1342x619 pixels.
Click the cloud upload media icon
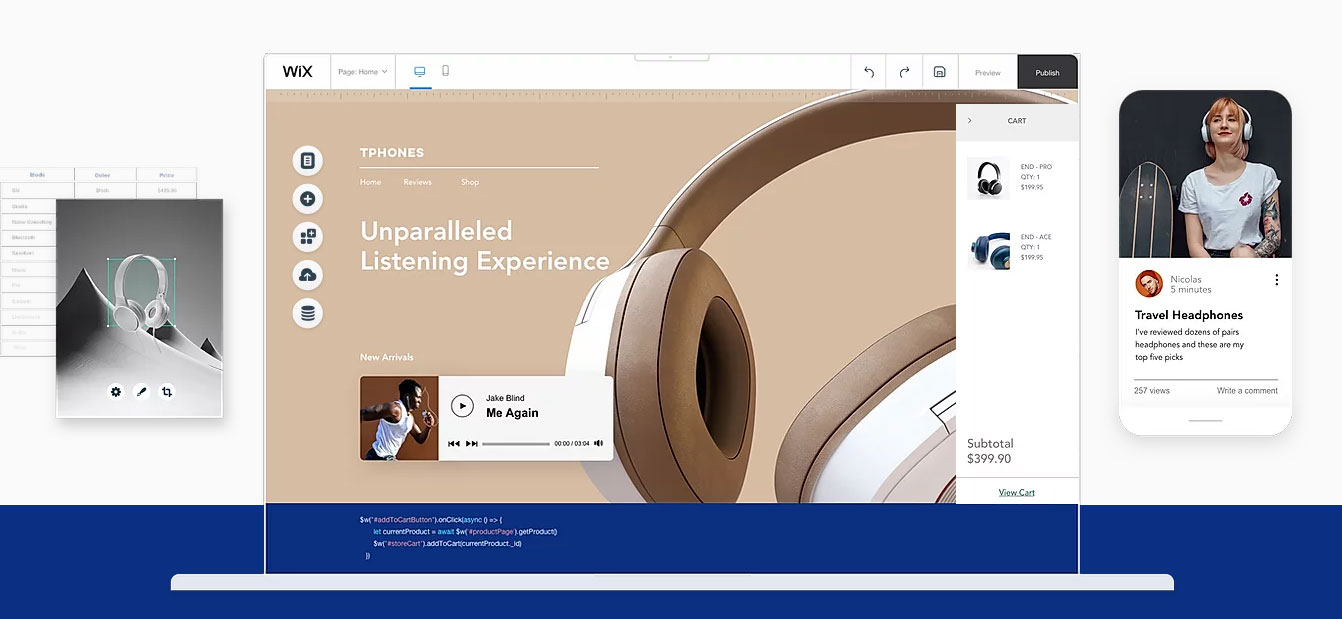pyautogui.click(x=307, y=275)
